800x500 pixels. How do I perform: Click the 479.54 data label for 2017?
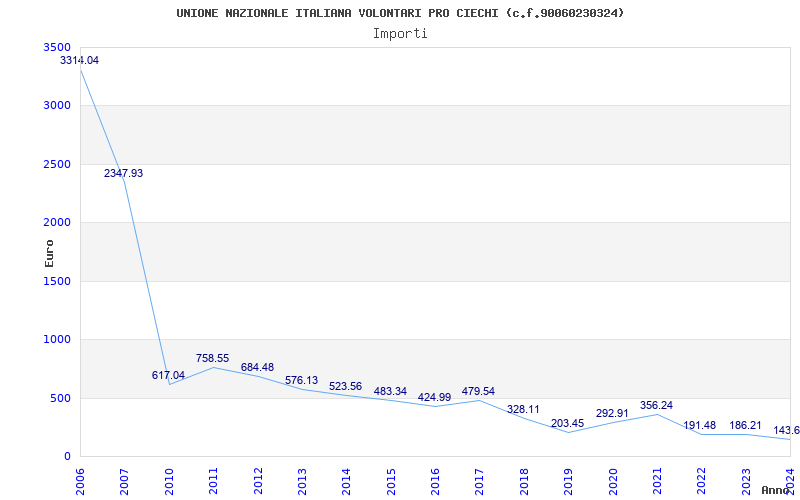(478, 391)
